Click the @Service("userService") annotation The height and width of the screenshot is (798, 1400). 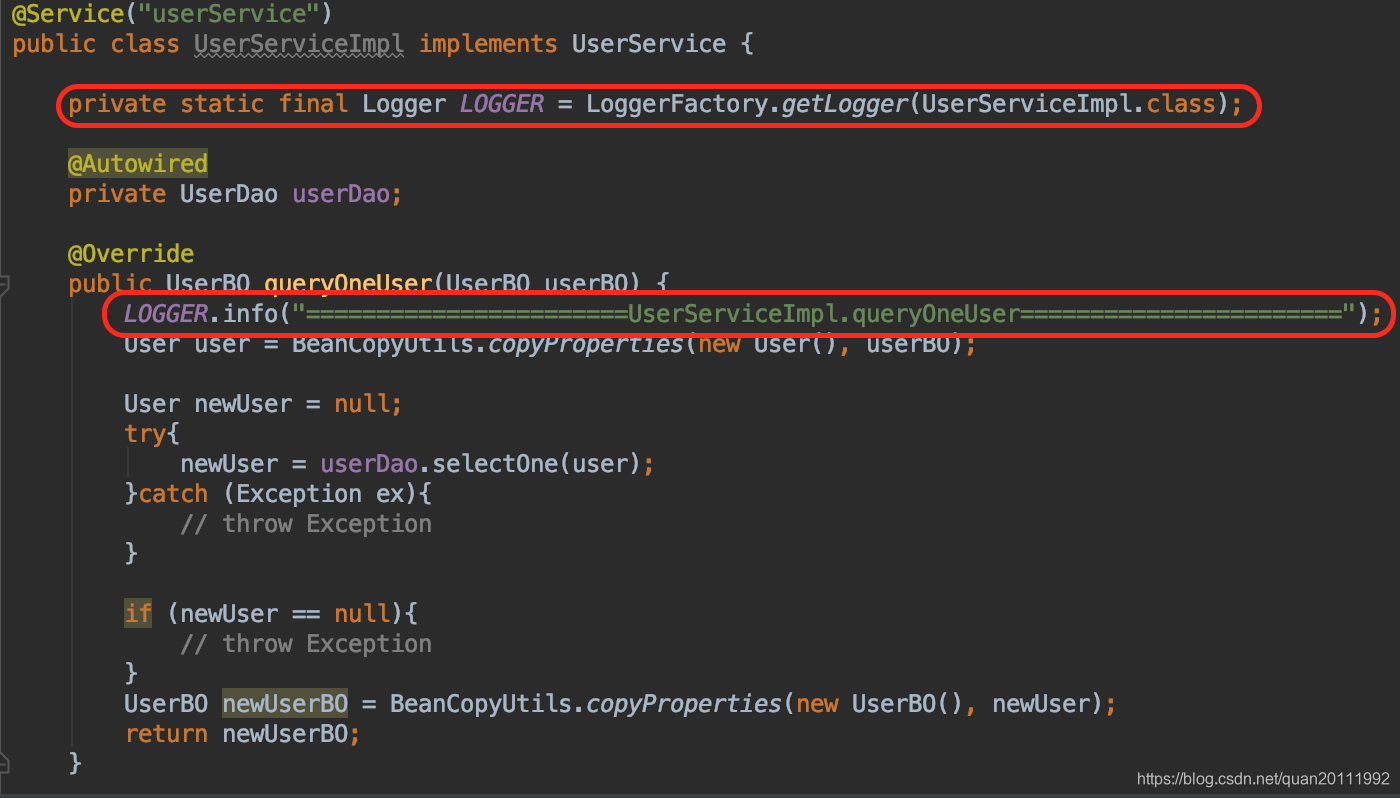(x=172, y=14)
